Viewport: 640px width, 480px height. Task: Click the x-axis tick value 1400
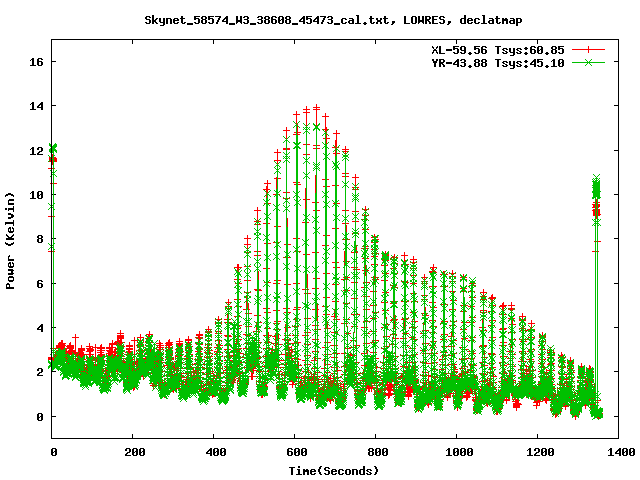coord(620,452)
